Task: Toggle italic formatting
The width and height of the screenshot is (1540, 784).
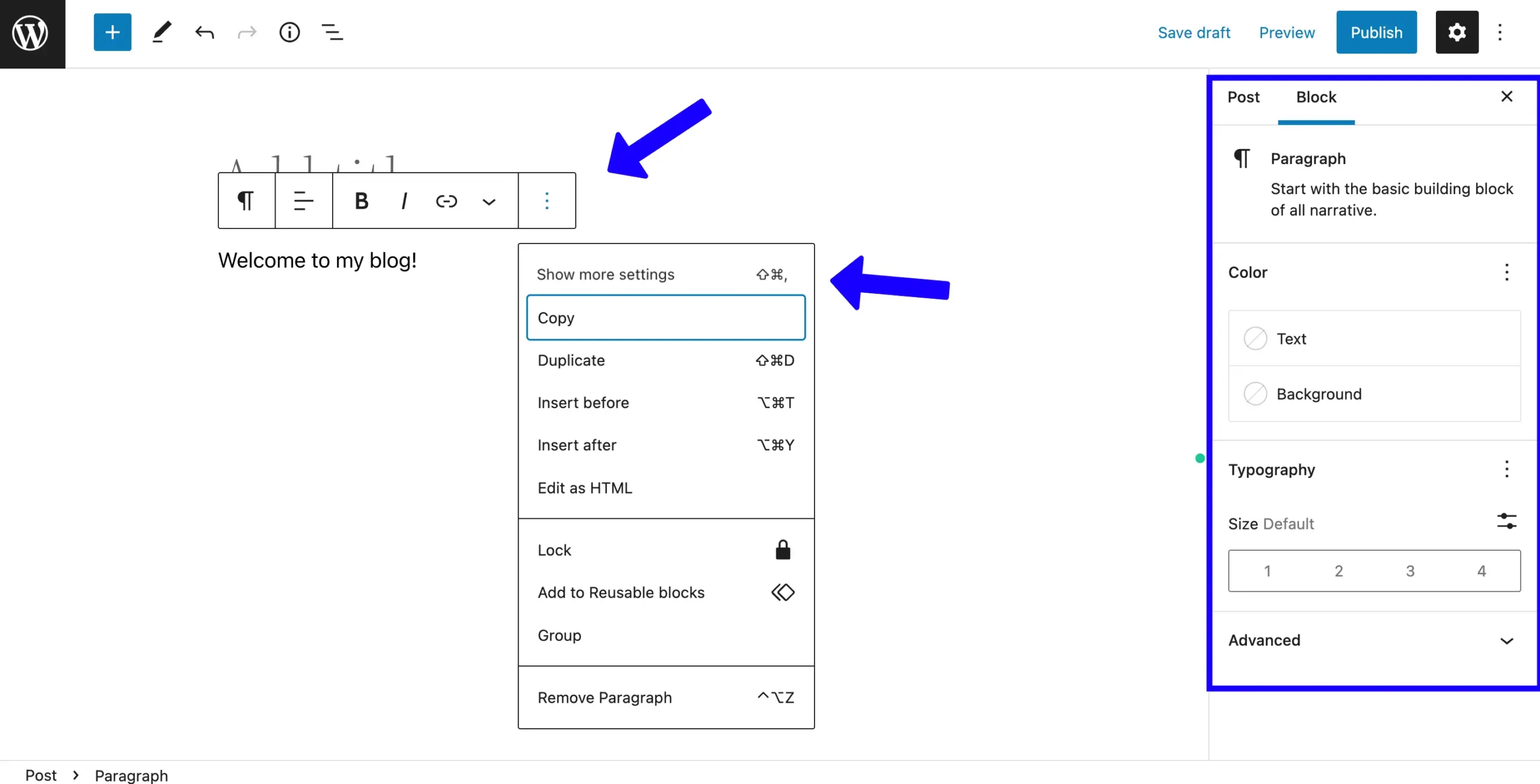Action: pos(404,201)
